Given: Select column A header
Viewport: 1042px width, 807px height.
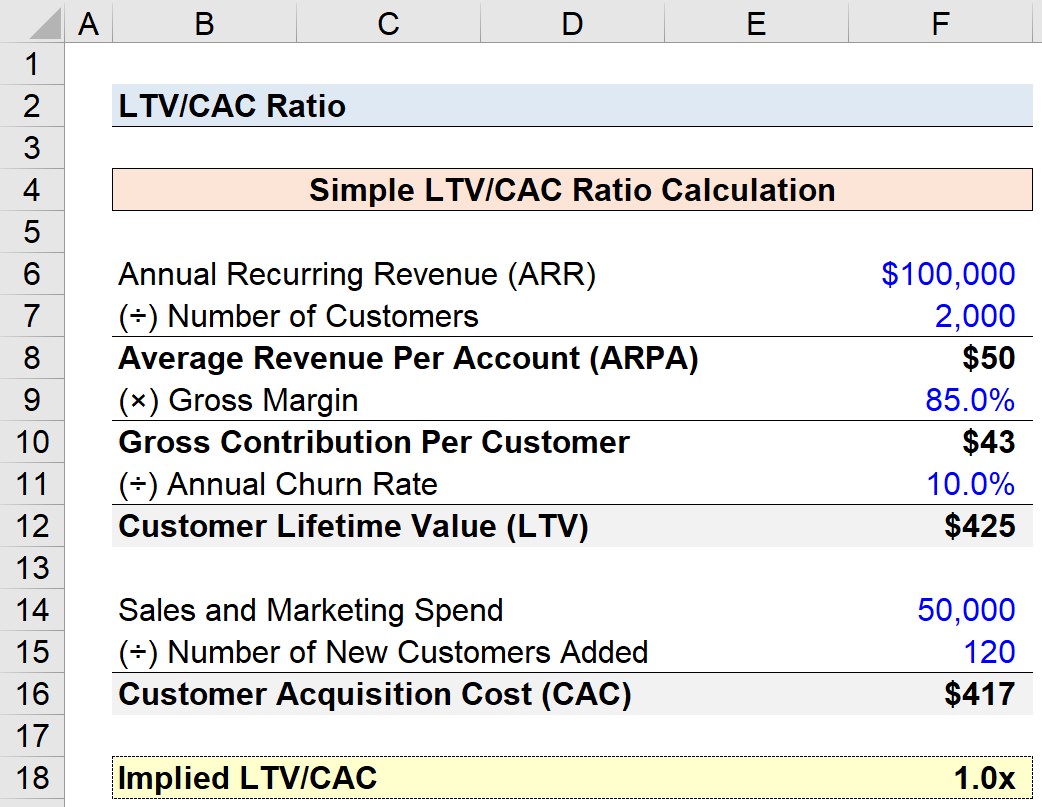Looking at the screenshot, I should (88, 22).
